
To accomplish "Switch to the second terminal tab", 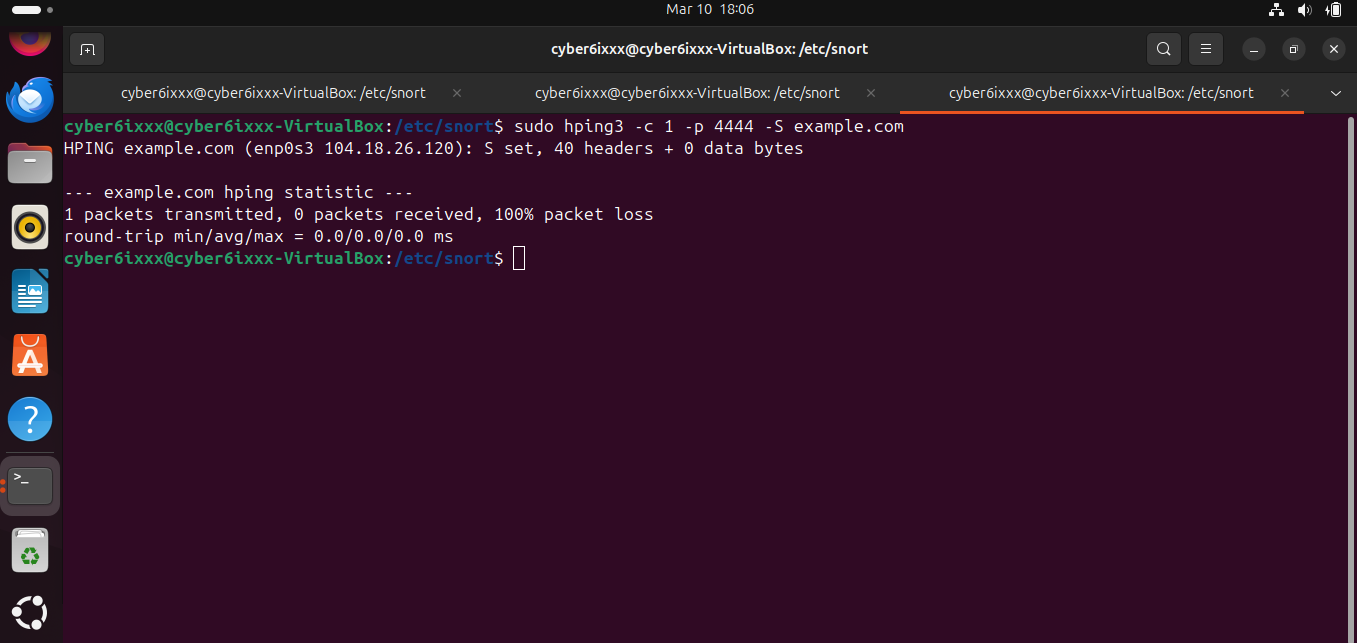I will coord(687,93).
